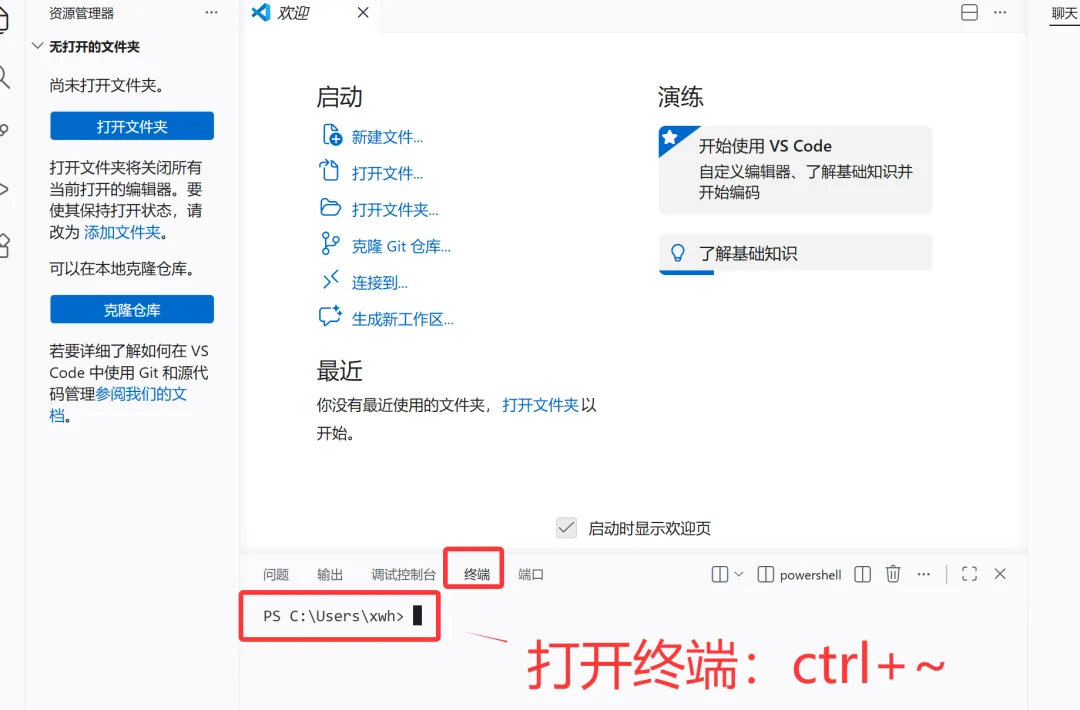Click the 生成新工作区 sparkle icon

pos(330,316)
